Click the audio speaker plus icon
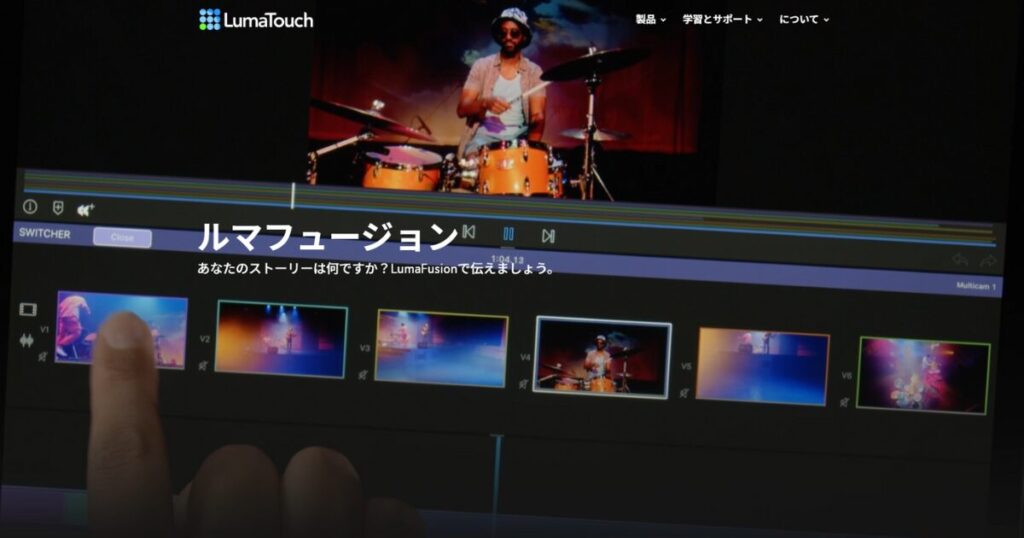Viewport: 1024px width, 538px height. pos(86,210)
